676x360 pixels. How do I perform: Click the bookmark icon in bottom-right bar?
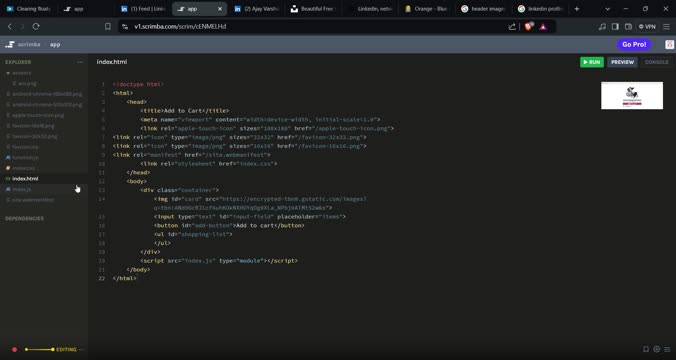(645, 349)
